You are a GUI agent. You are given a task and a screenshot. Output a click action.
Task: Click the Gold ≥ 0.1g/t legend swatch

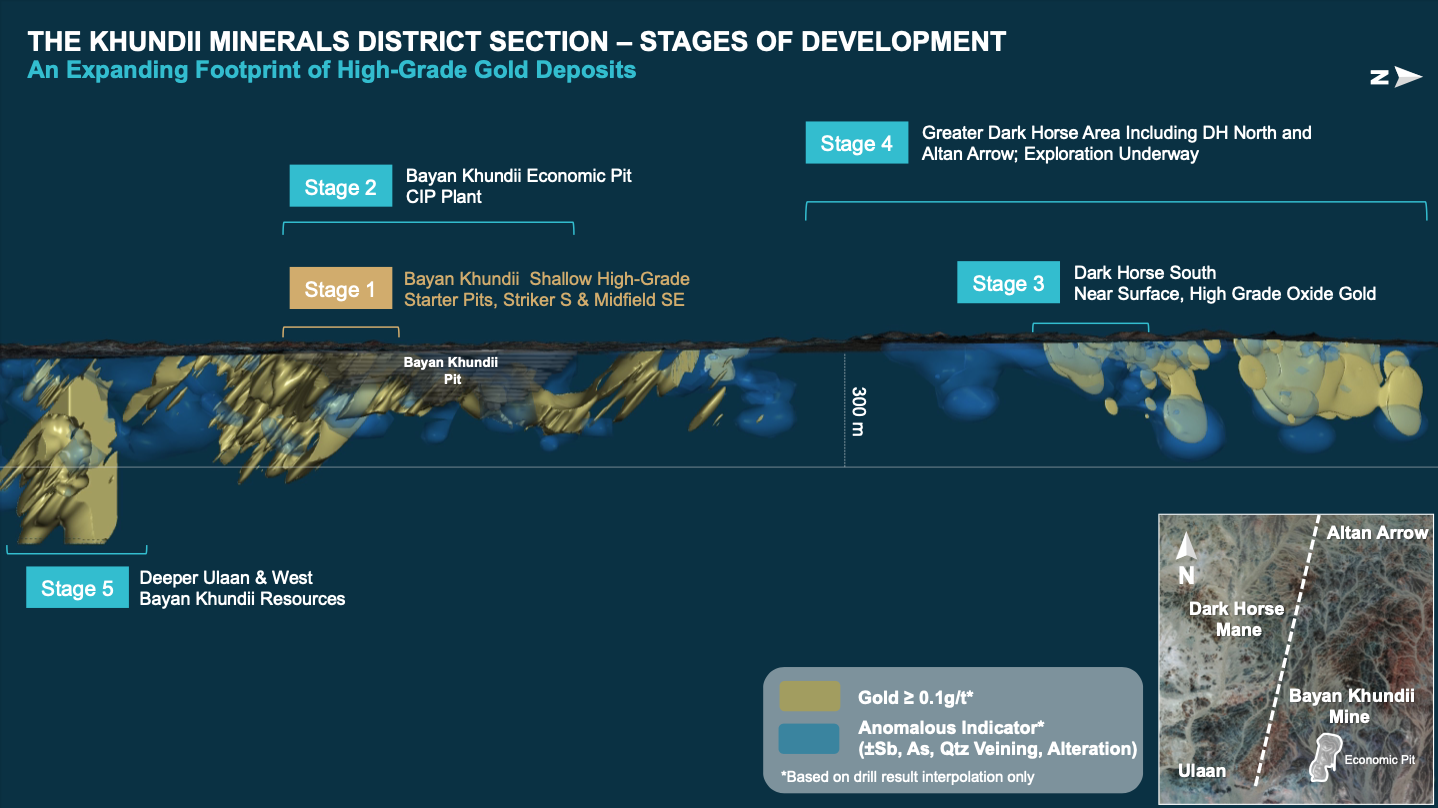click(x=809, y=696)
